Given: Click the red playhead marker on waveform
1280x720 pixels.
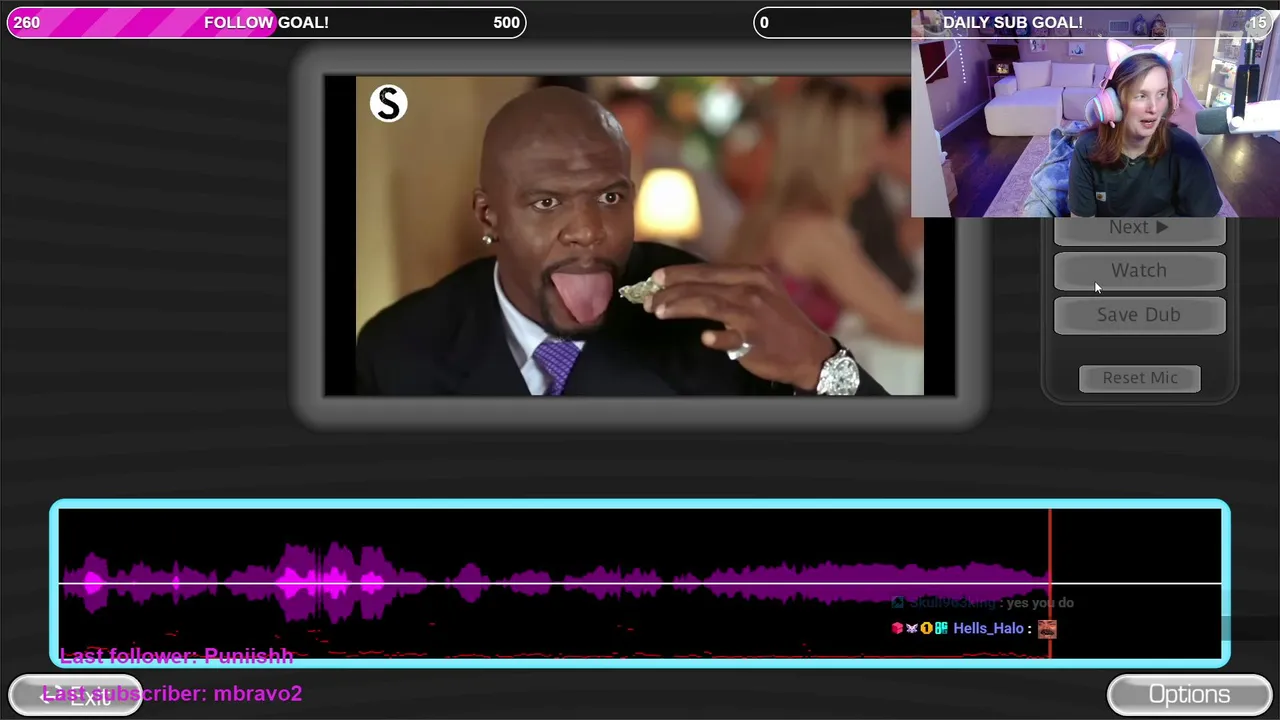Looking at the screenshot, I should [1050, 583].
